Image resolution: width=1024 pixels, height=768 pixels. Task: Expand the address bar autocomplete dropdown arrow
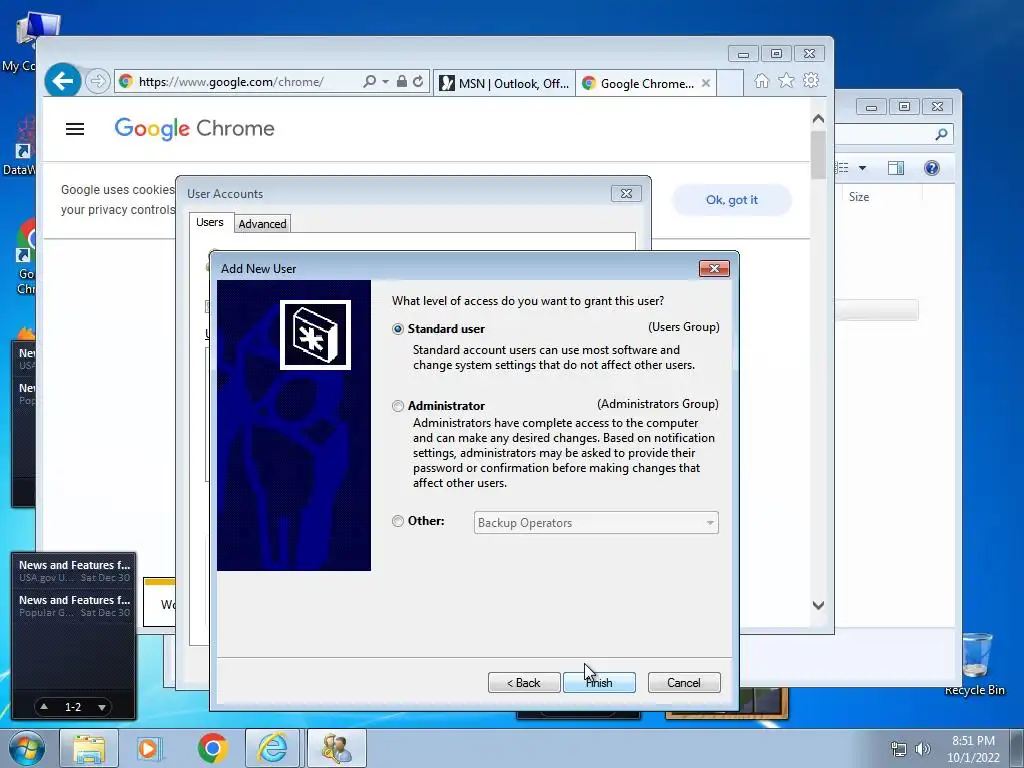(385, 82)
